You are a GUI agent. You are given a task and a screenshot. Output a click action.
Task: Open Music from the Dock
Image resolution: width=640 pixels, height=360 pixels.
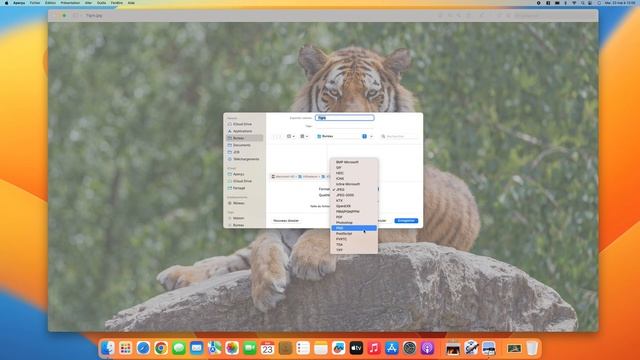pos(374,348)
